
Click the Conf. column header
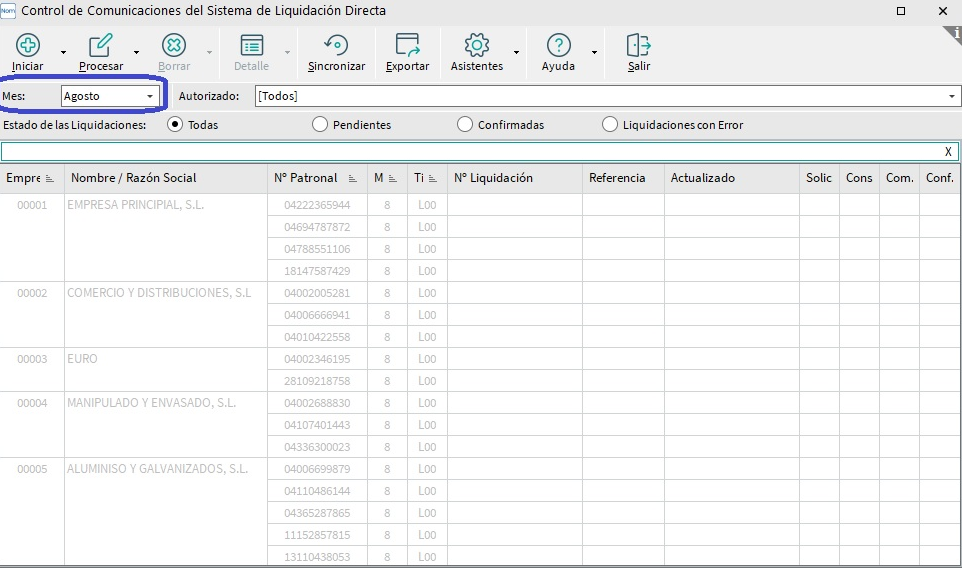click(x=939, y=178)
